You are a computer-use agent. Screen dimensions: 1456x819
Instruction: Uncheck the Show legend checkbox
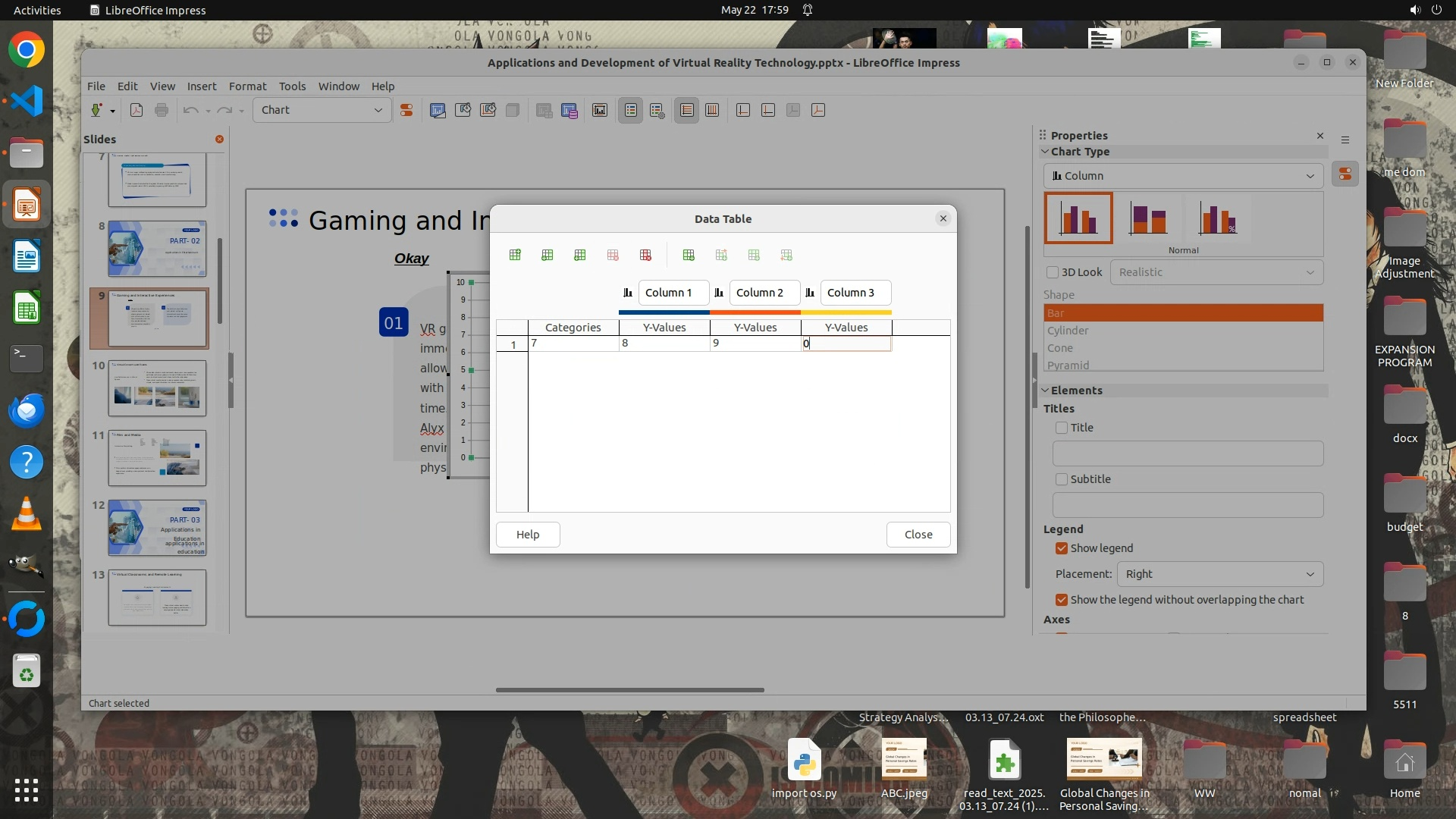tap(1062, 548)
